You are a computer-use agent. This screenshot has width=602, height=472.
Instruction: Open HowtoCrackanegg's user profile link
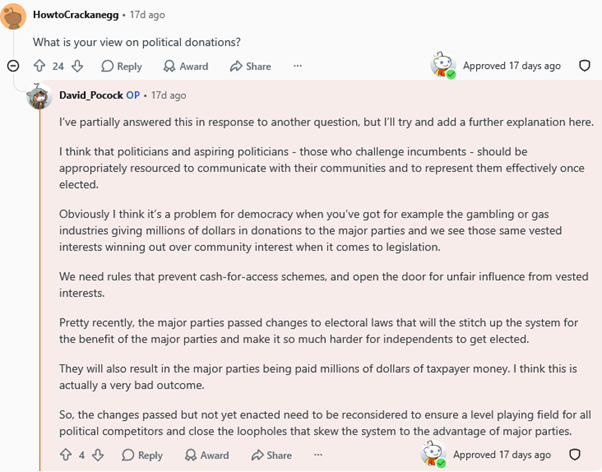[x=76, y=15]
